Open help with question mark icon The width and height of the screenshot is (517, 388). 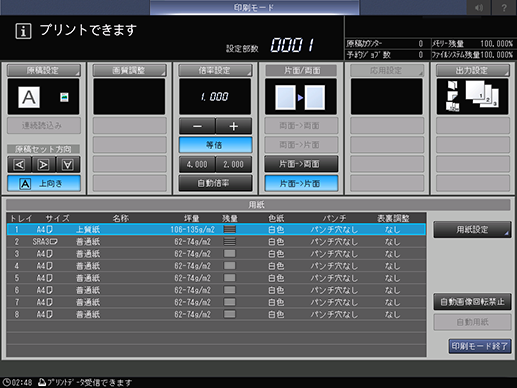(504, 7)
